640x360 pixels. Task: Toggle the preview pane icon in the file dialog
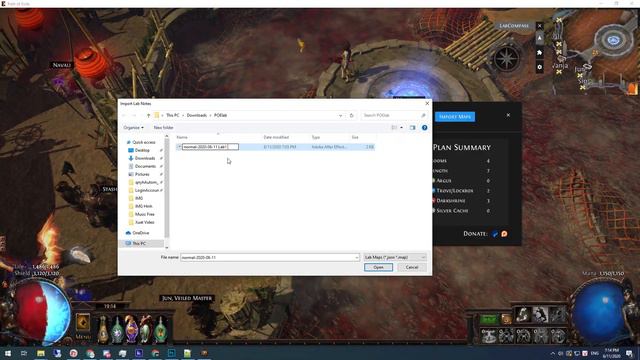coord(412,128)
